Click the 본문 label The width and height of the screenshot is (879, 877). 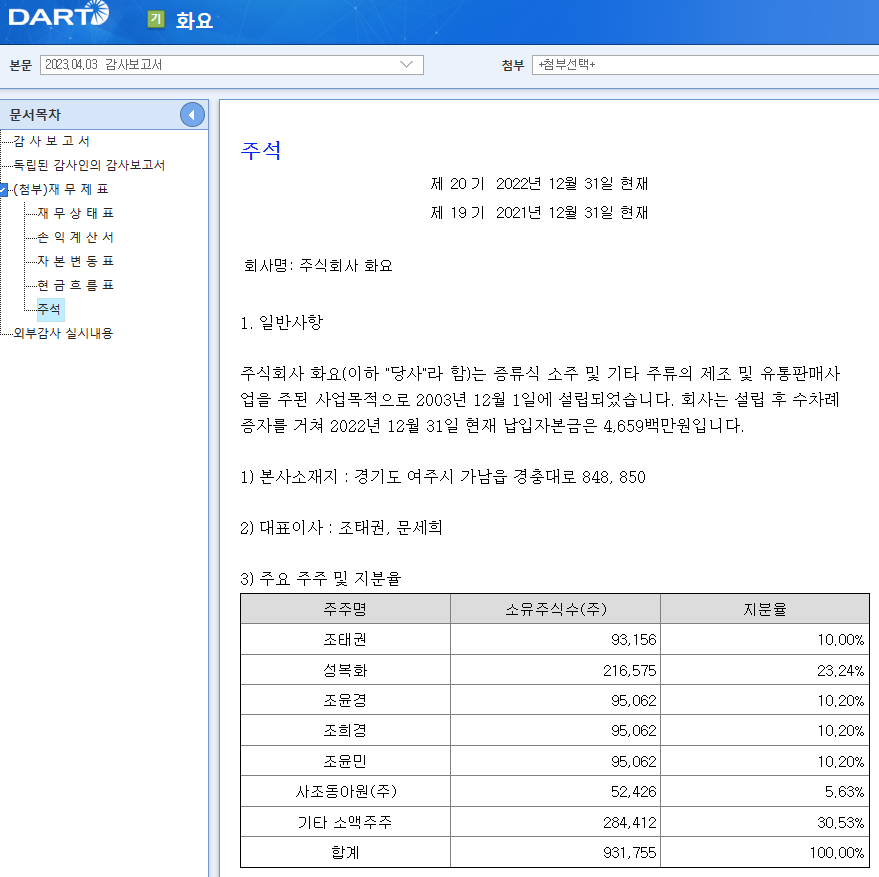[x=20, y=65]
